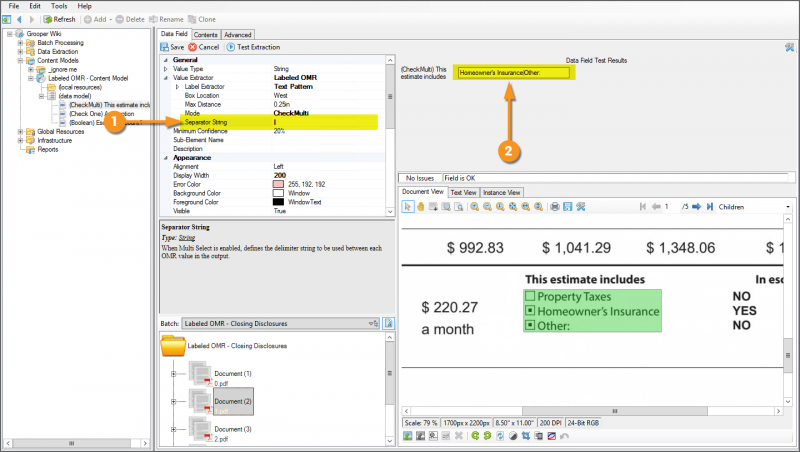Click the zoom out magnifier icon
This screenshot has width=800, height=452.
click(487, 207)
